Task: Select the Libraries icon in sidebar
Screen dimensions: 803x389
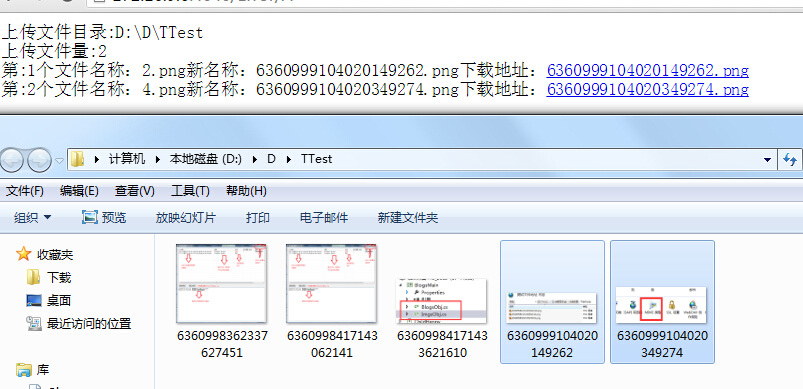Action: click(x=24, y=369)
